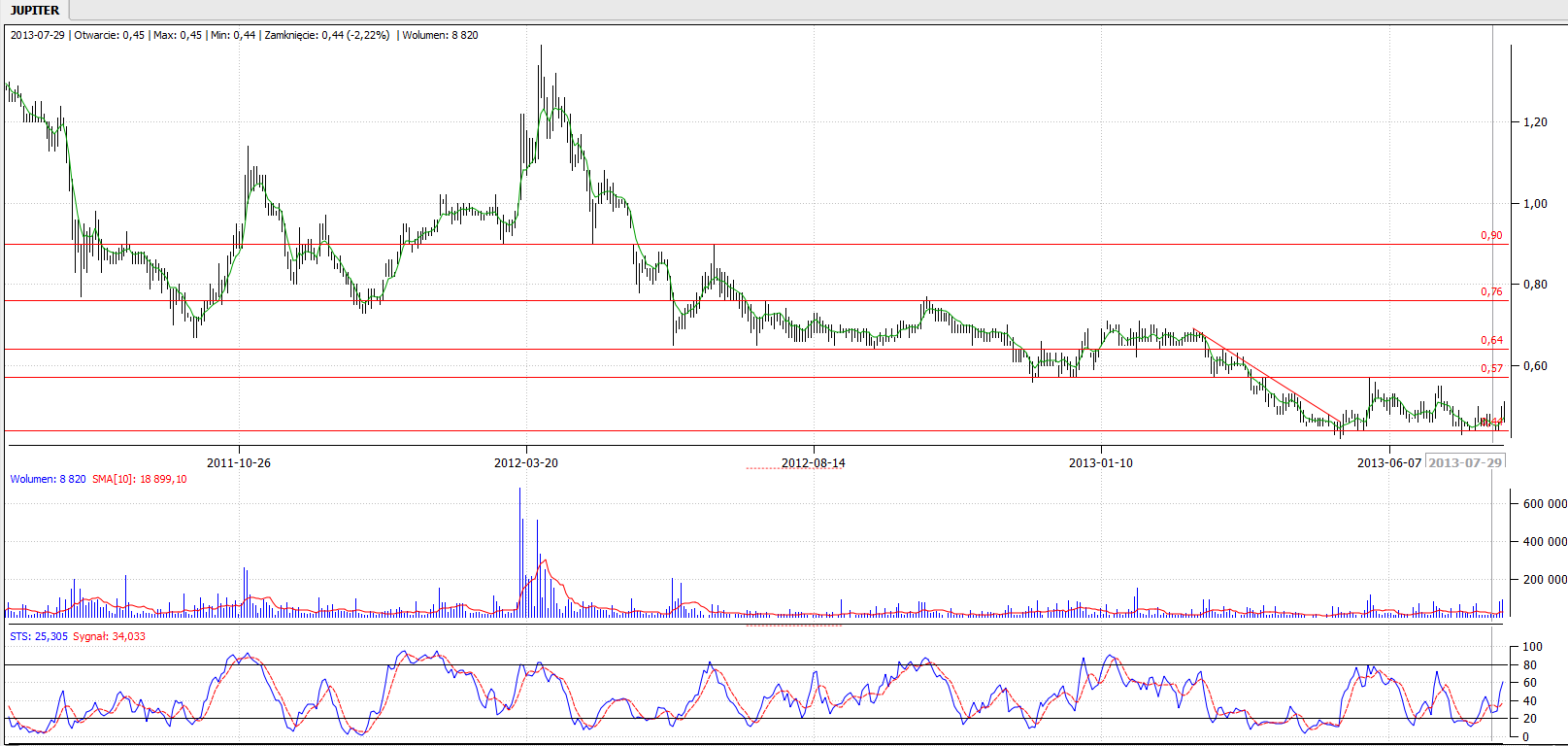Image resolution: width=1568 pixels, height=746 pixels.
Task: Click the STS: 25,305 indicator legend
Action: (x=39, y=636)
